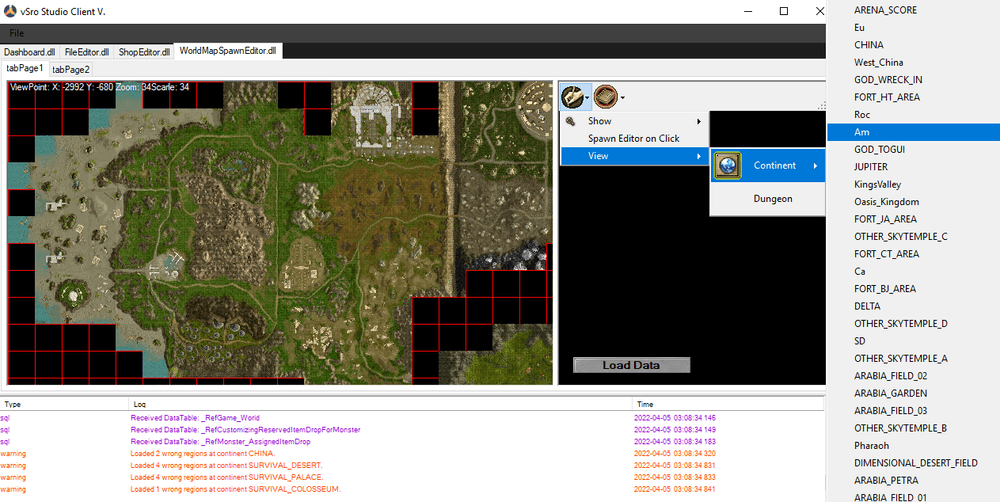This screenshot has height=502, width=1000.
Task: Switch to the tabPage2 tab
Action: [71, 69]
